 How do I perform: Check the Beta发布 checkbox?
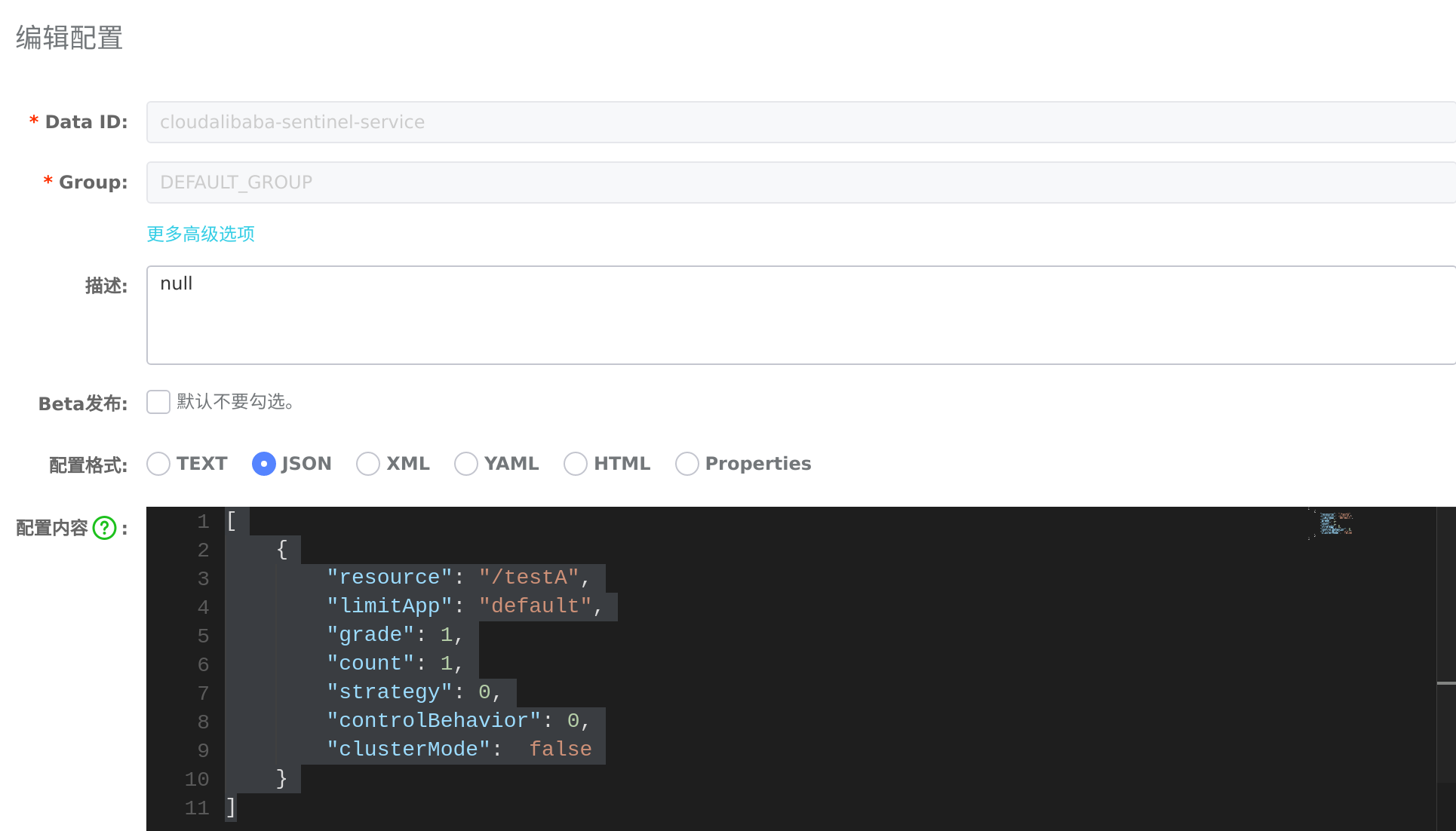click(x=158, y=402)
